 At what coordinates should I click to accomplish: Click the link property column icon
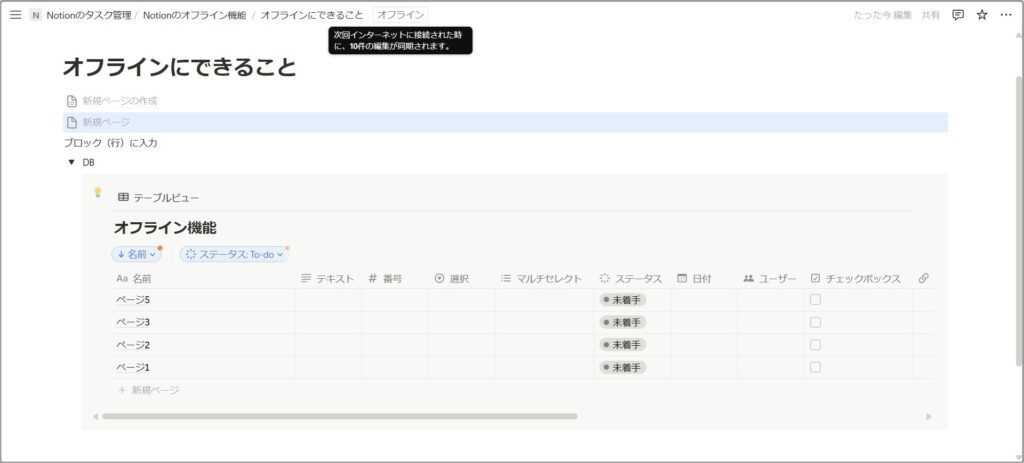pos(923,278)
